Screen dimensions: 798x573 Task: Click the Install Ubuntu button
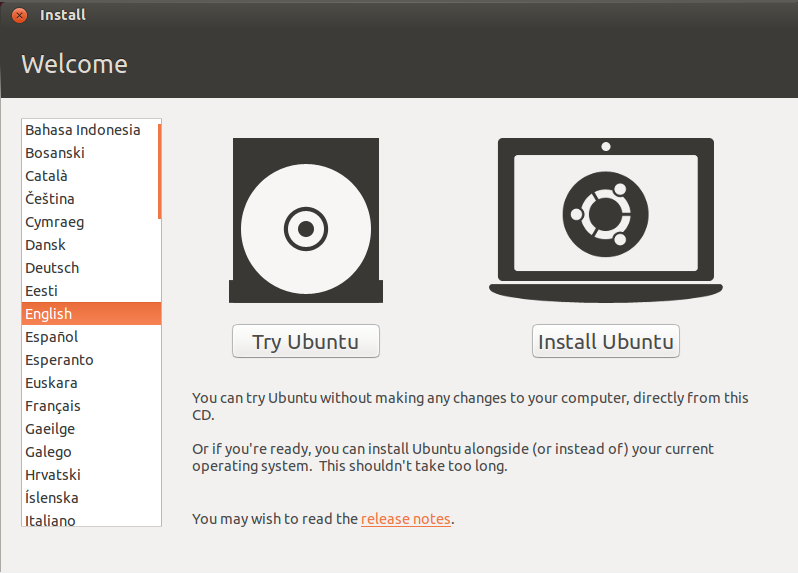click(606, 341)
